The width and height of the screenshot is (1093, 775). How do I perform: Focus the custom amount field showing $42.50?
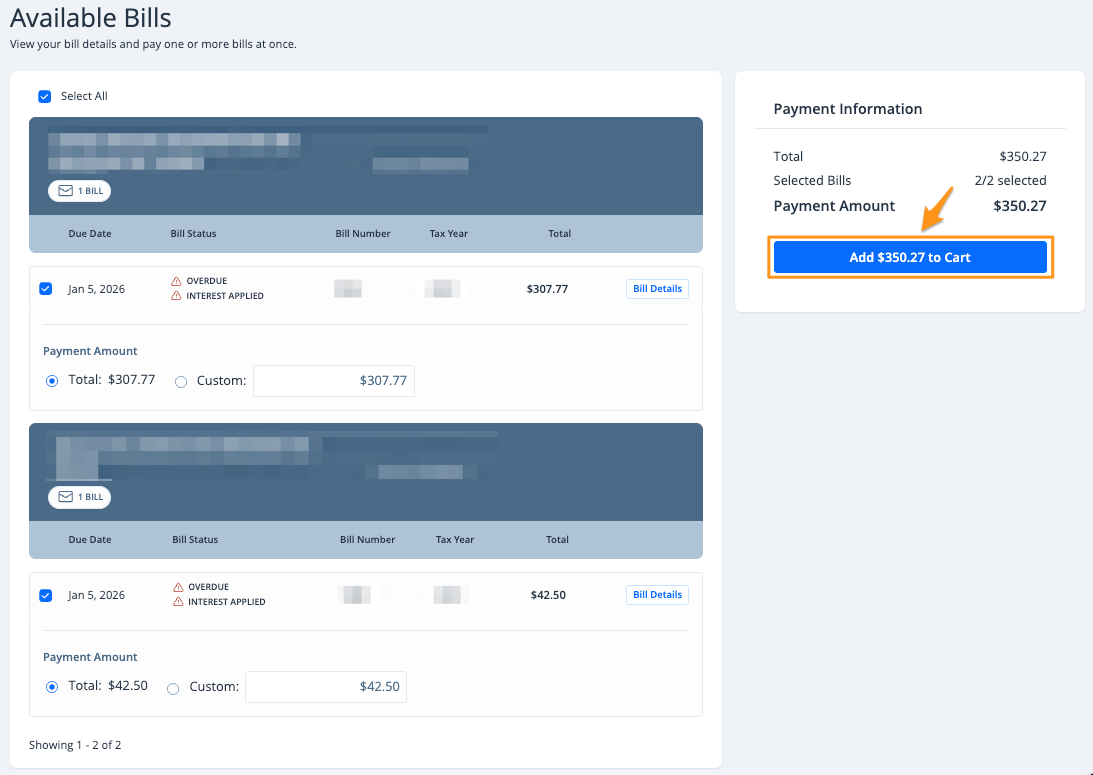(325, 687)
